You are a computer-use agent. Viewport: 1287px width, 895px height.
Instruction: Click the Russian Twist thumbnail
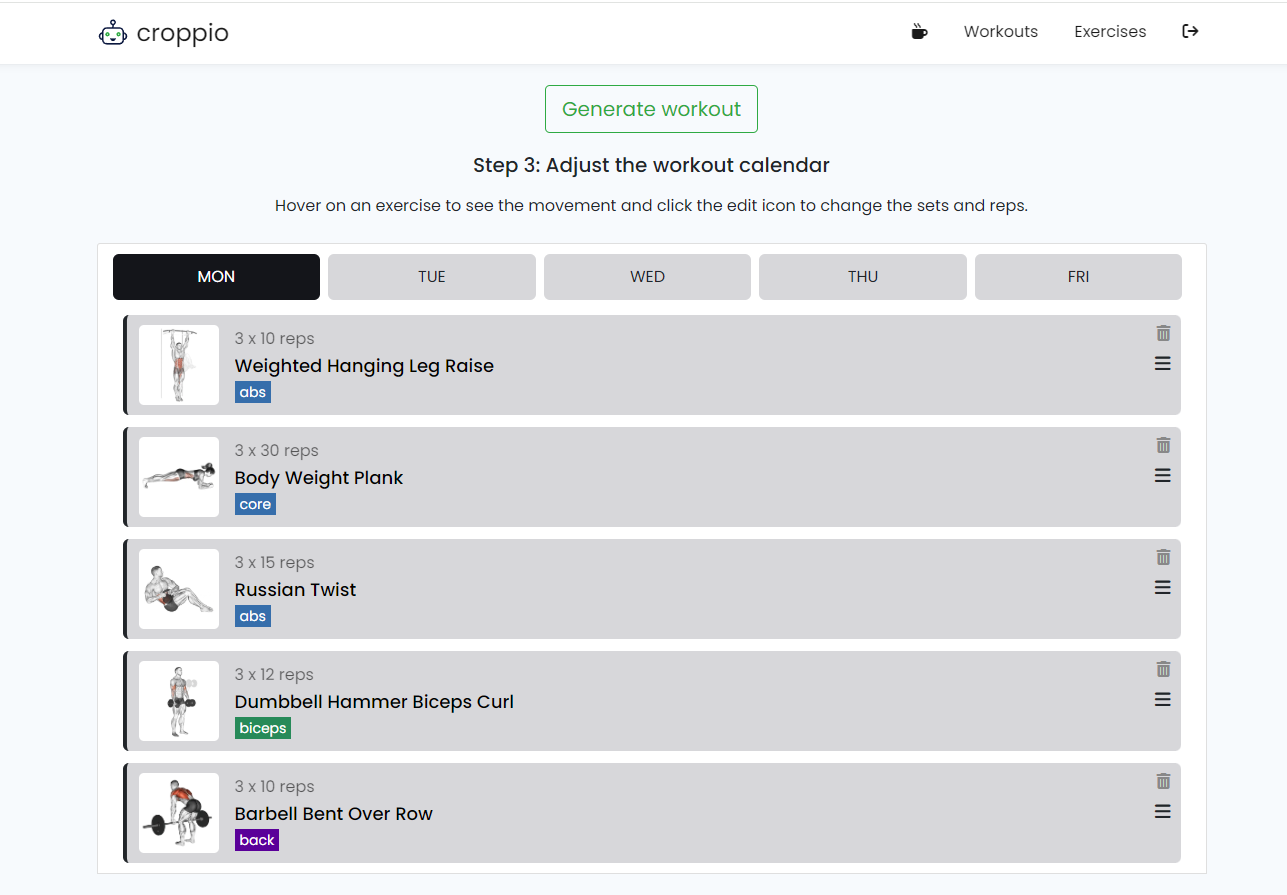coord(179,589)
